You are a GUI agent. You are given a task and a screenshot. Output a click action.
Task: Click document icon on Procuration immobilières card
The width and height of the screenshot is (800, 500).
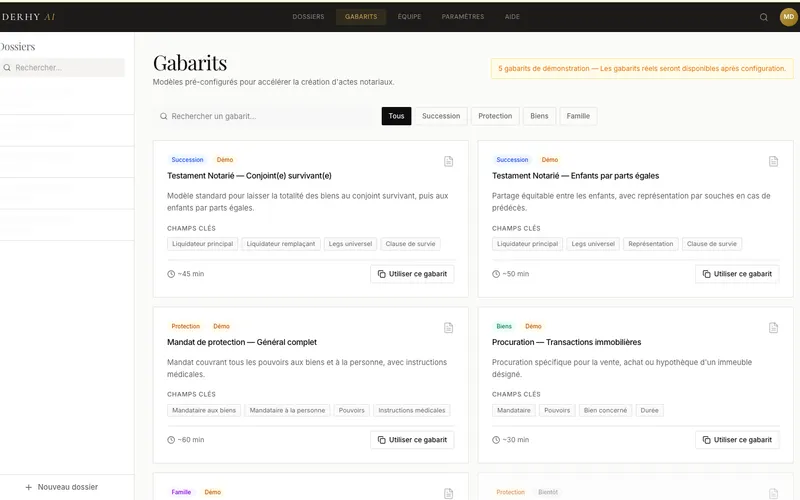773,327
